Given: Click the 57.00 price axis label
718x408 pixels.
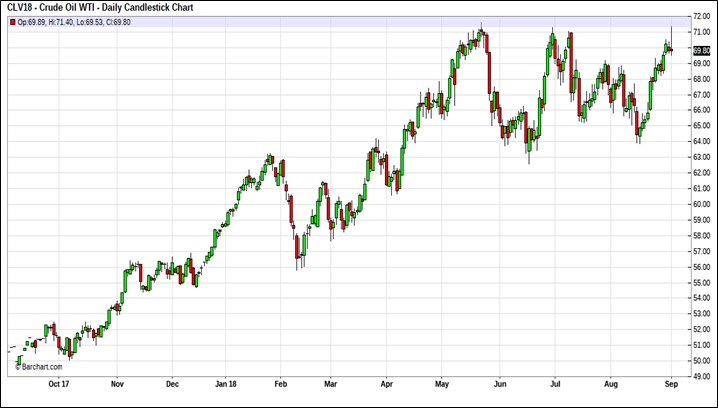Looking at the screenshot, I should [702, 251].
